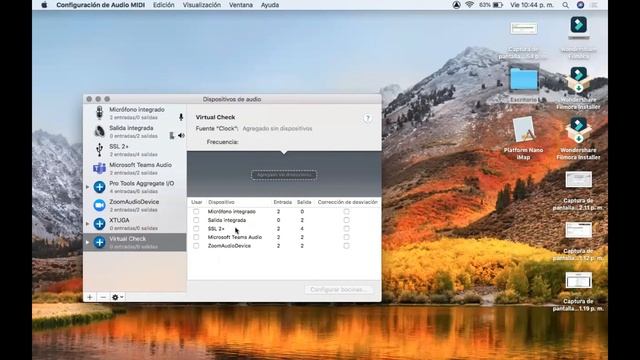Open Siri from the menu bar
This screenshot has width=640, height=360.
(x=580, y=5)
